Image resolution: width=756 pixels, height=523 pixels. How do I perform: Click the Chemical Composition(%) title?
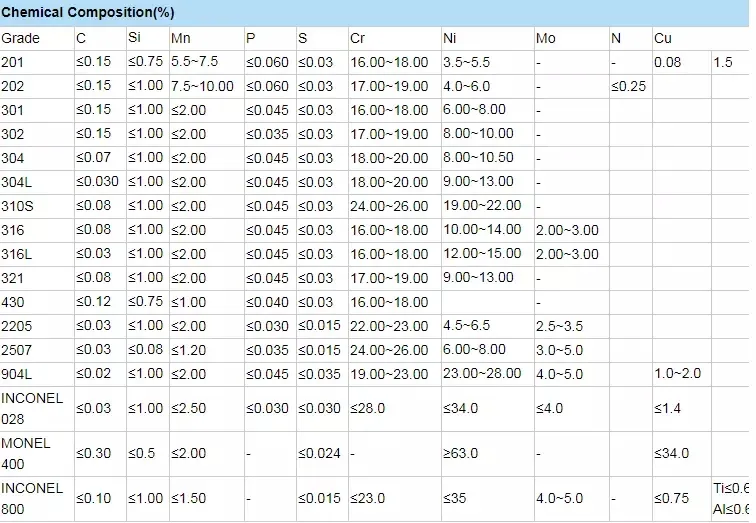87,12
